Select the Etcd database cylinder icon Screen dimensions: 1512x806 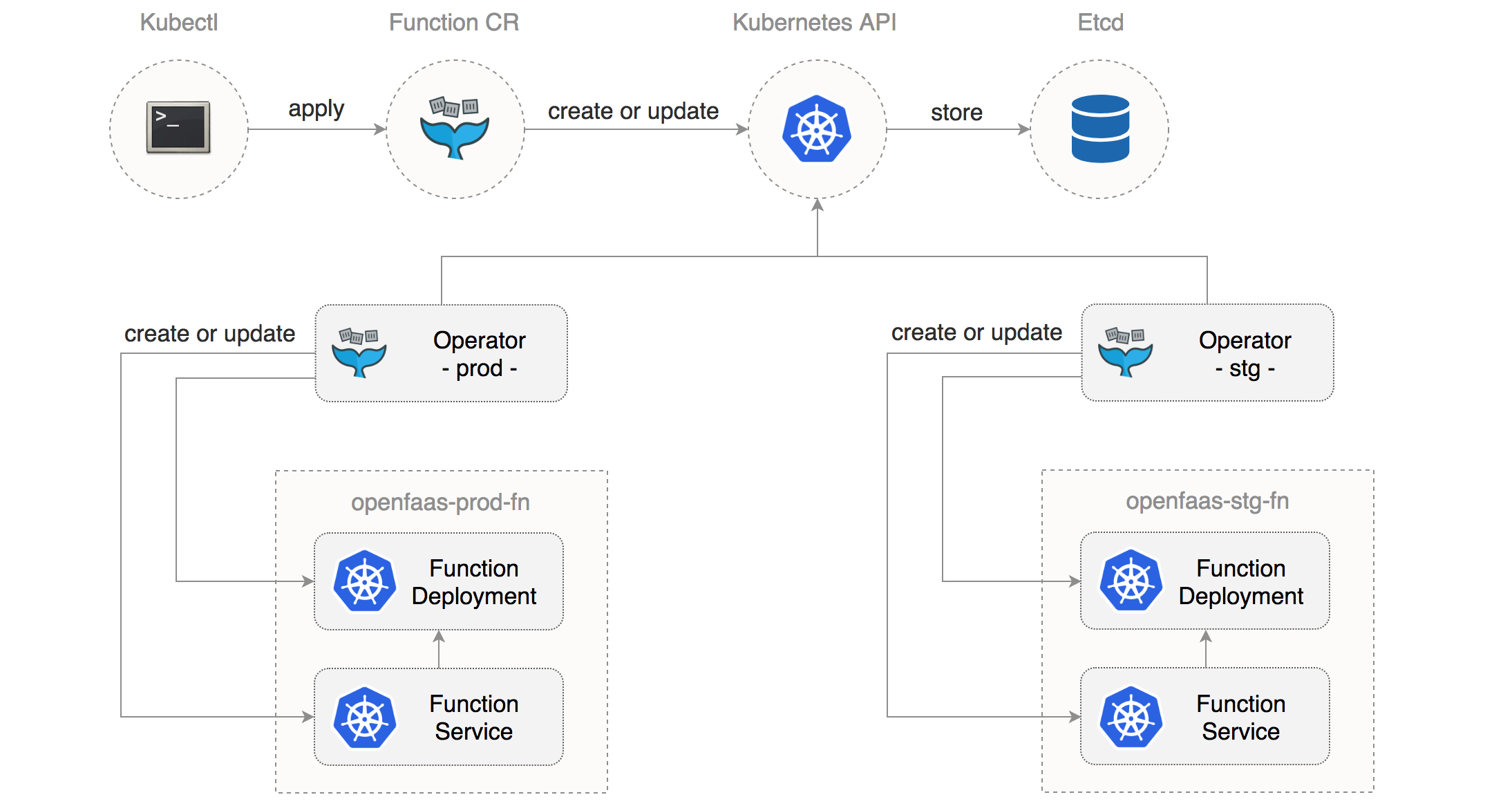pyautogui.click(x=1100, y=129)
